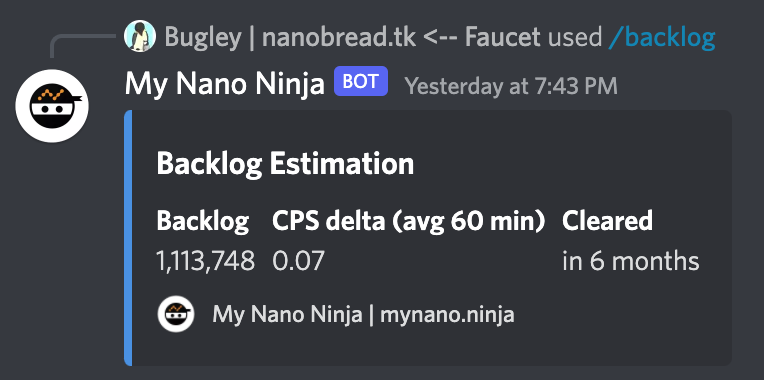The height and width of the screenshot is (380, 764).
Task: Click the 'CPS delta (avg 60 min)' heading
Action: click(x=408, y=222)
